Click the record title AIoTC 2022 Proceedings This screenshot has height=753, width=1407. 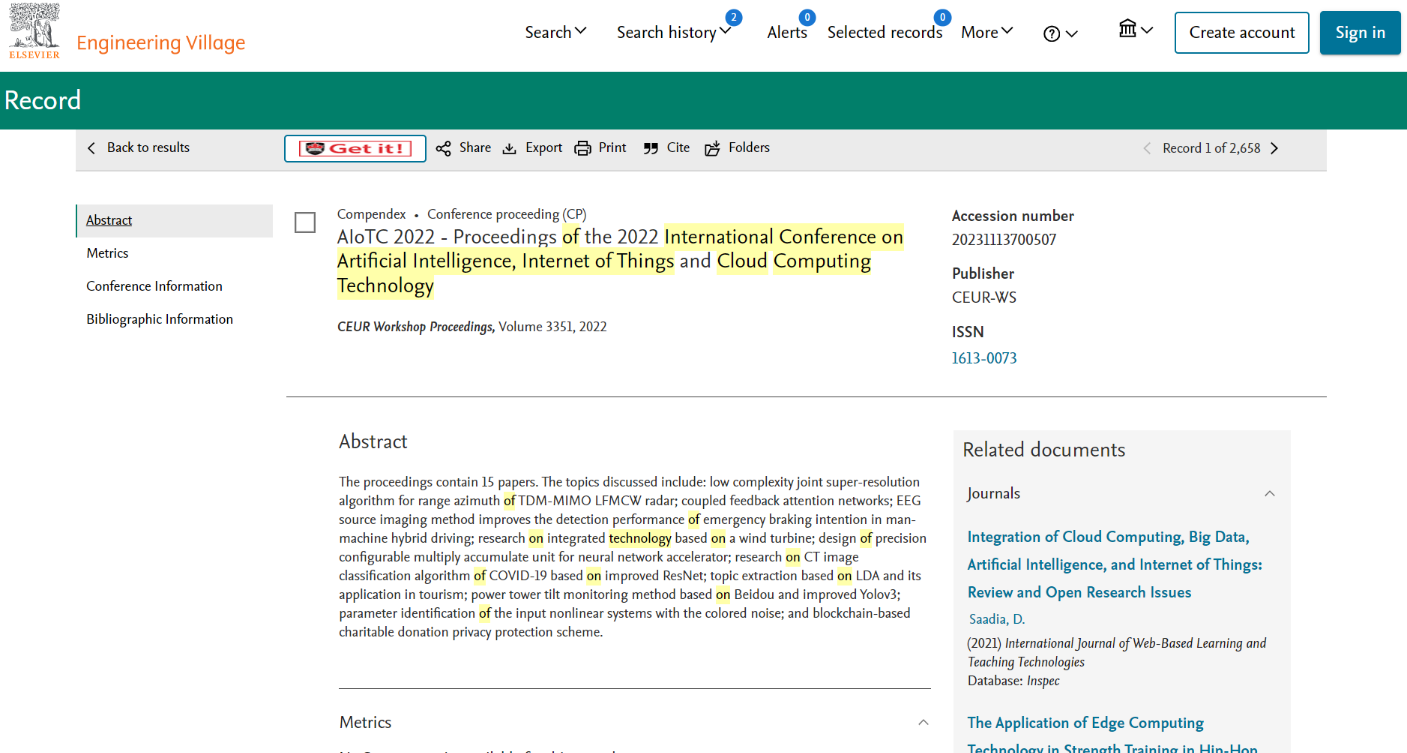[x=620, y=261]
